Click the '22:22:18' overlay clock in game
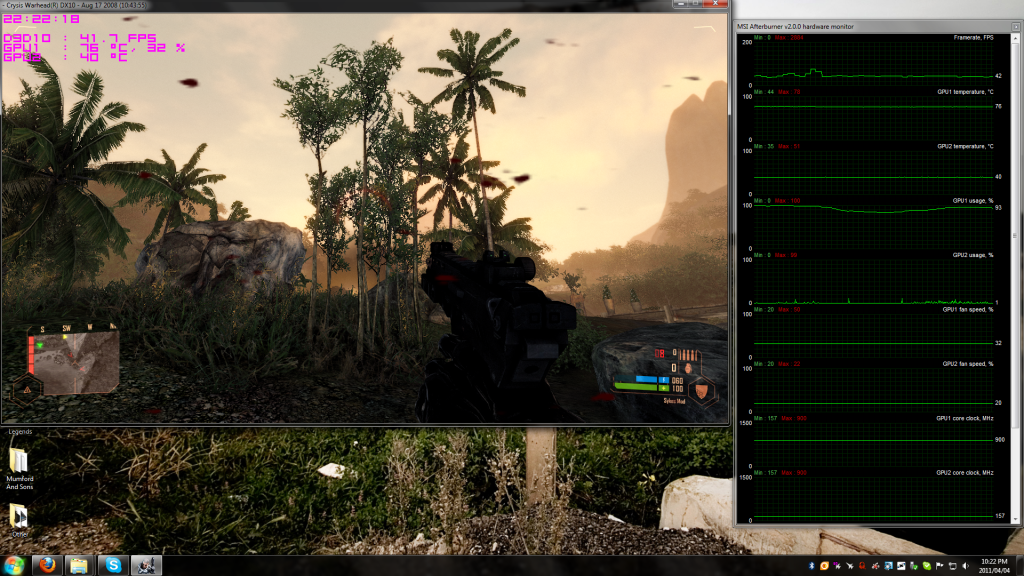This screenshot has height=576, width=1024. (41, 20)
